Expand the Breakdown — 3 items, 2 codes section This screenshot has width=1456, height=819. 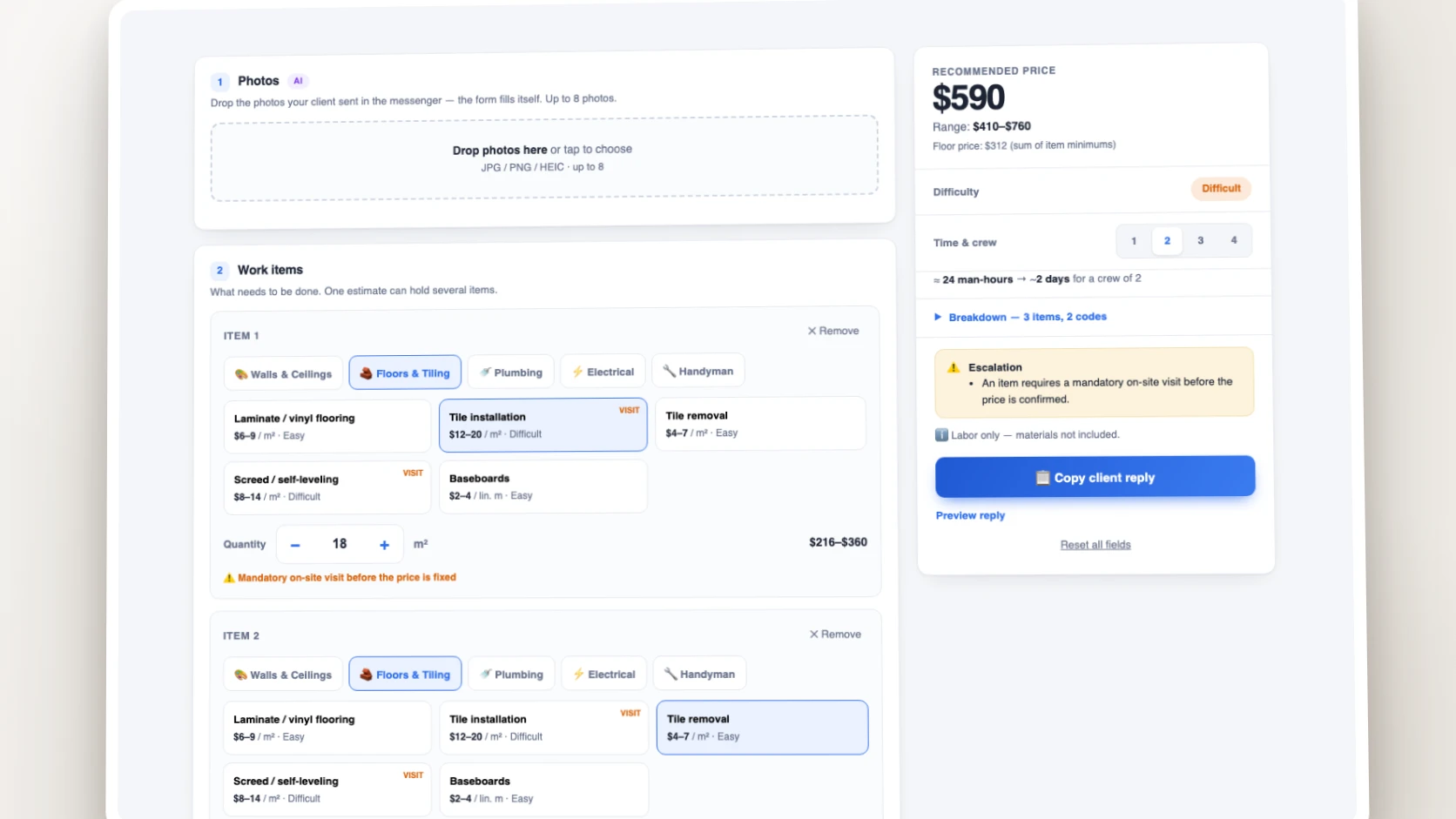[x=1021, y=317]
